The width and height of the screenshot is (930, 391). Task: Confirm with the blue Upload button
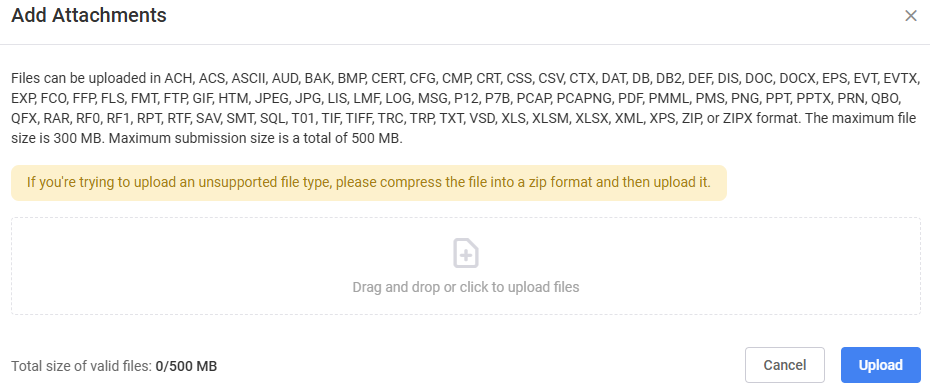click(x=880, y=365)
